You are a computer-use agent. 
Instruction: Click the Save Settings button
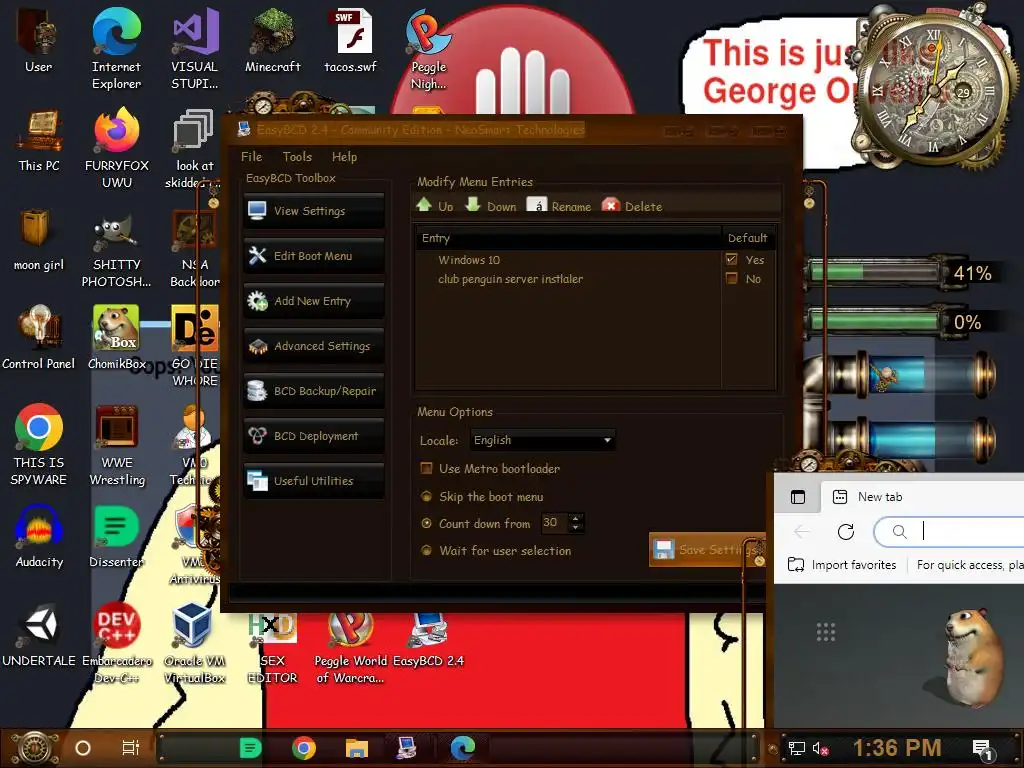[707, 550]
